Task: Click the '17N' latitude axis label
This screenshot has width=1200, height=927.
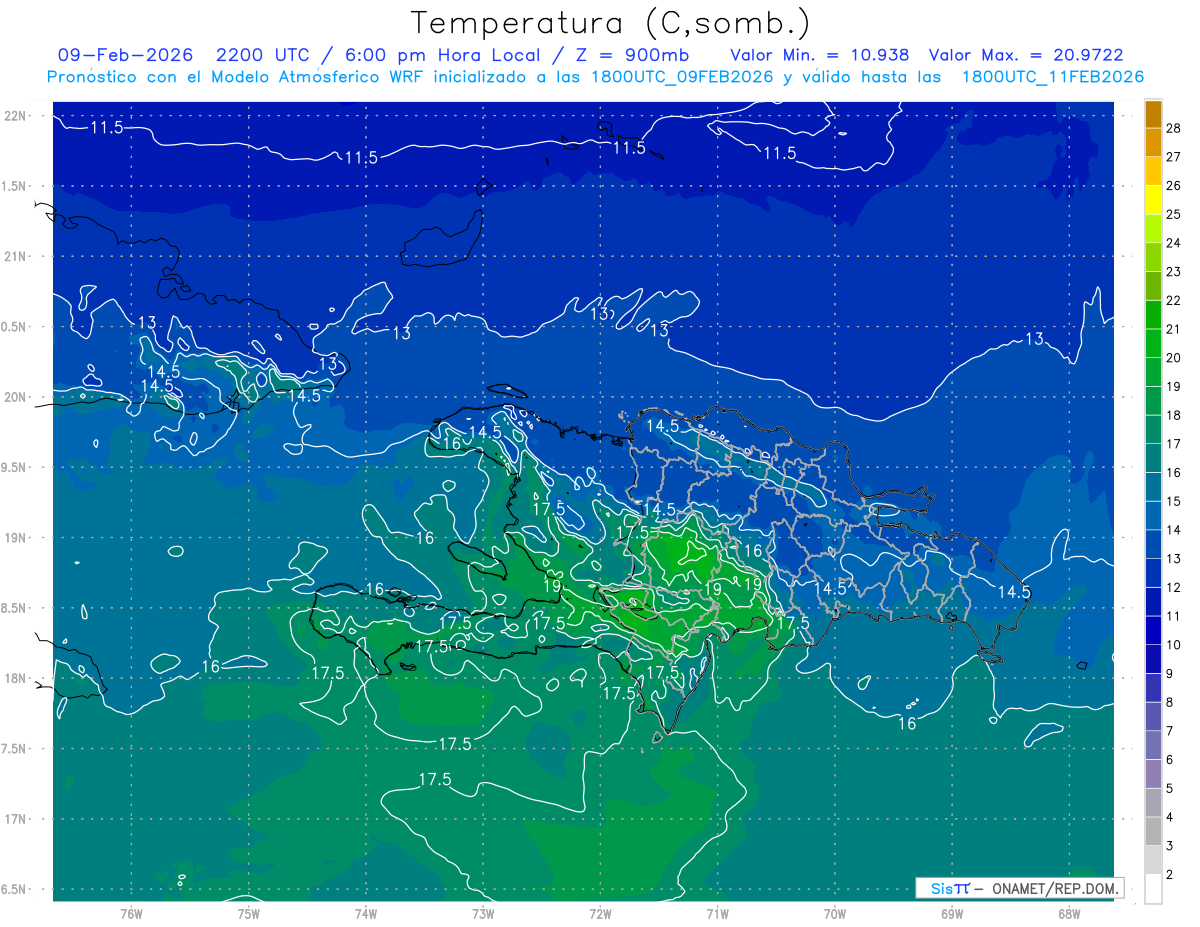Action: [x=15, y=819]
